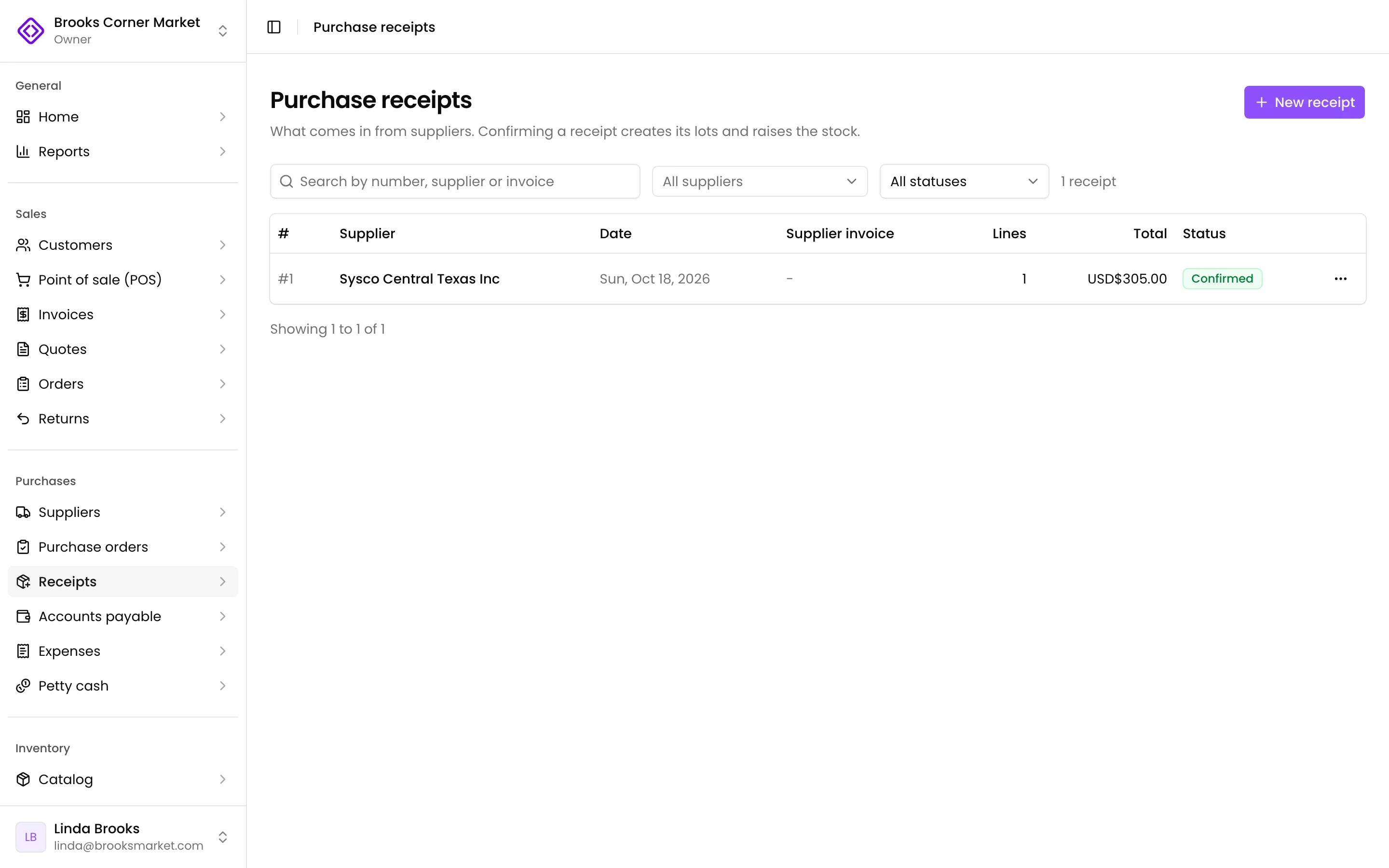Image resolution: width=1389 pixels, height=868 pixels.
Task: Open the Linda Brooks account menu
Action: (x=123, y=837)
